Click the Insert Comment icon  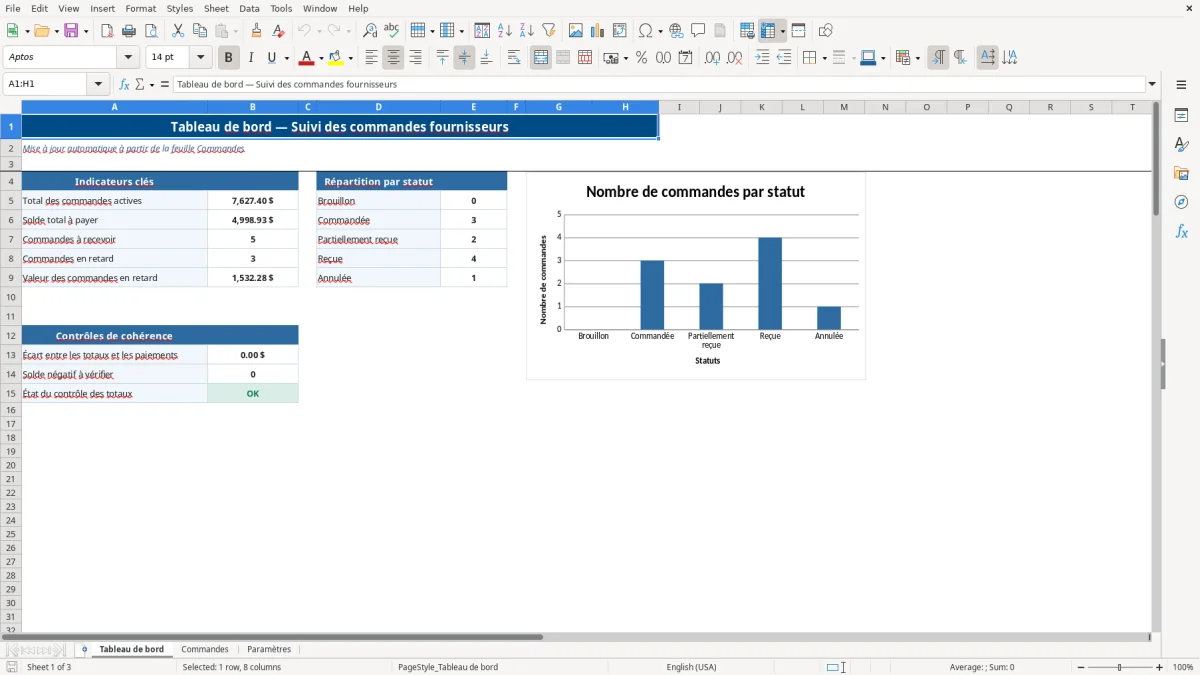(698, 31)
